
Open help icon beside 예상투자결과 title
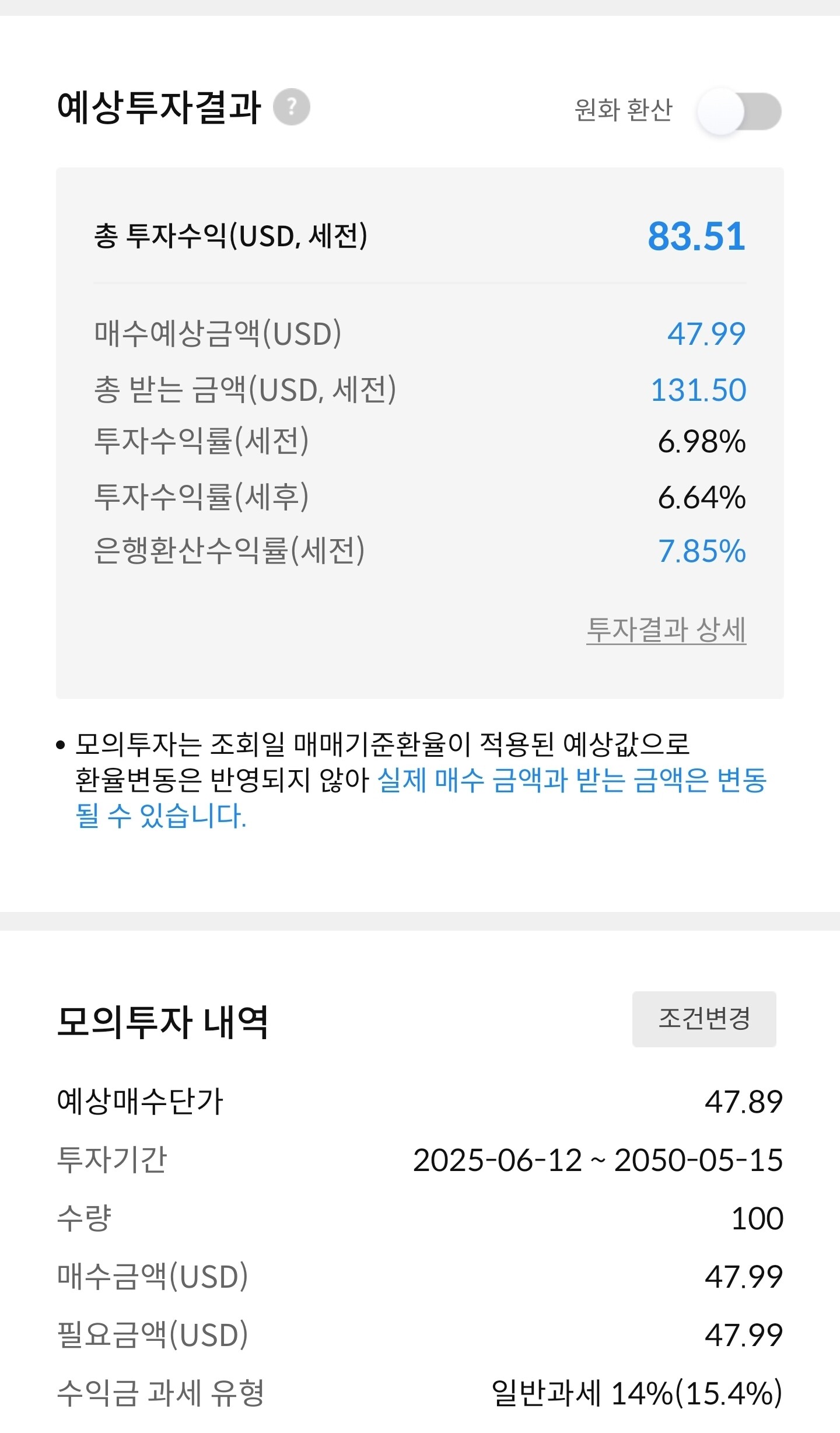(292, 107)
